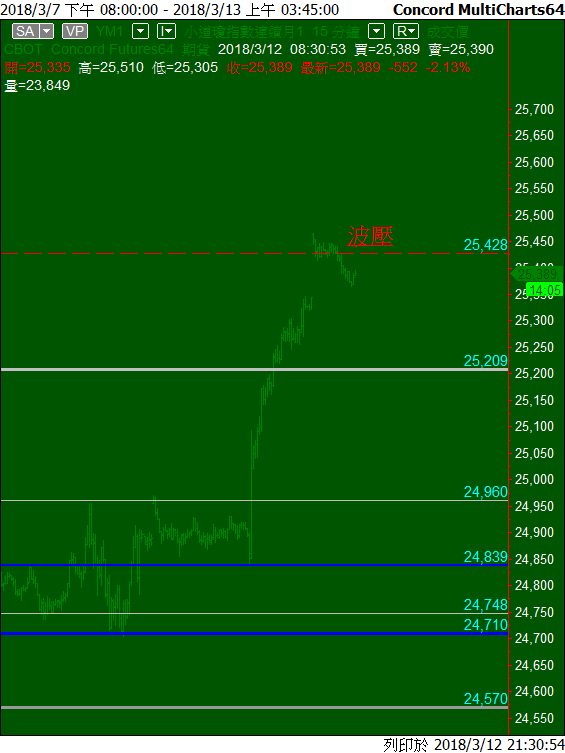Click the 成交價 label in the header
Viewport: 565px width, 753px height.
[x=448, y=32]
